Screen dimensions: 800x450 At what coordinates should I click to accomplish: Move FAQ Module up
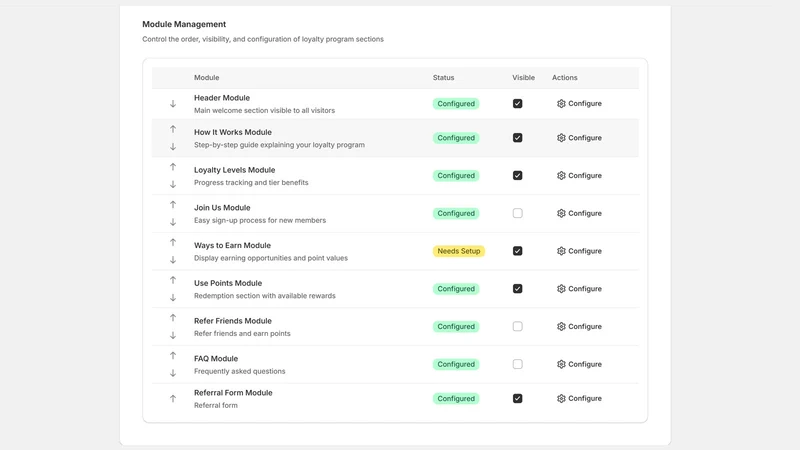(173, 356)
